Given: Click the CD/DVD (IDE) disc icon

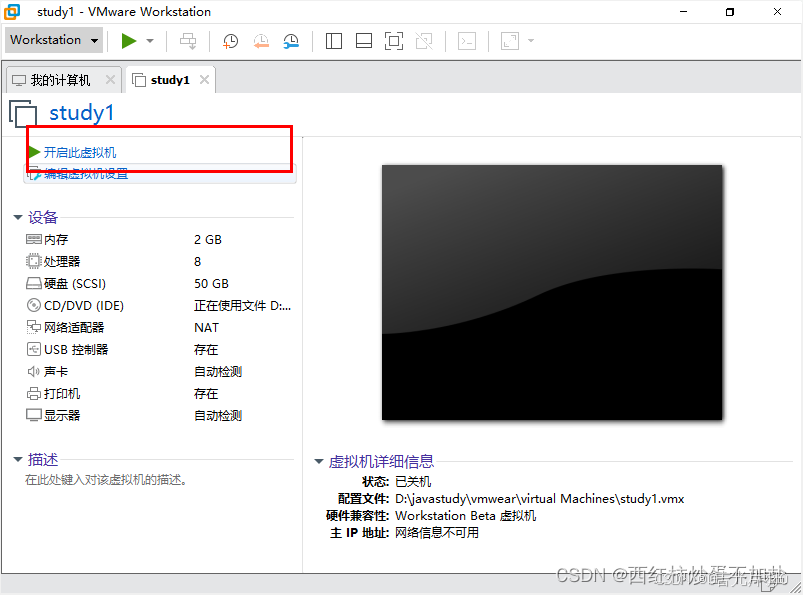Looking at the screenshot, I should pos(33,305).
